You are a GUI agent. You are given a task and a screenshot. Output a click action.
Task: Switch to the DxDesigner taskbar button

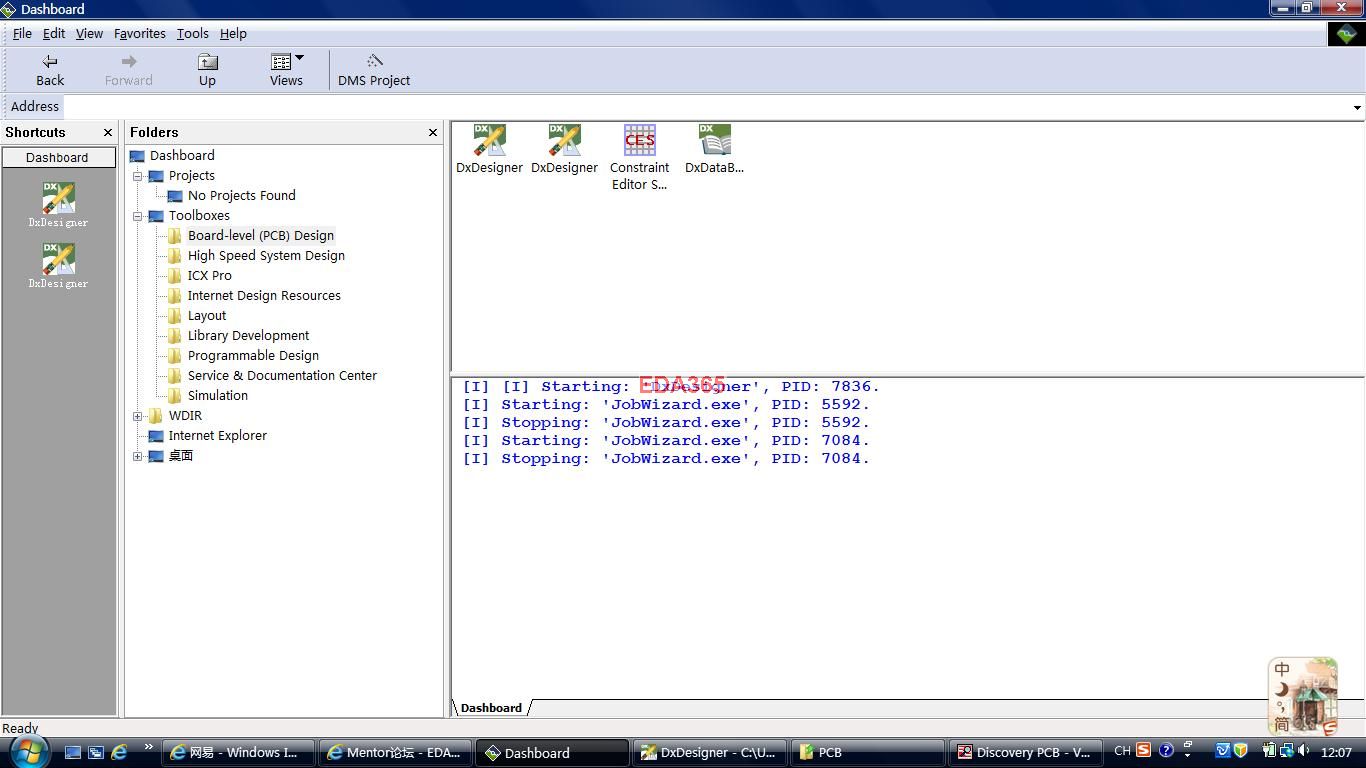(x=710, y=753)
